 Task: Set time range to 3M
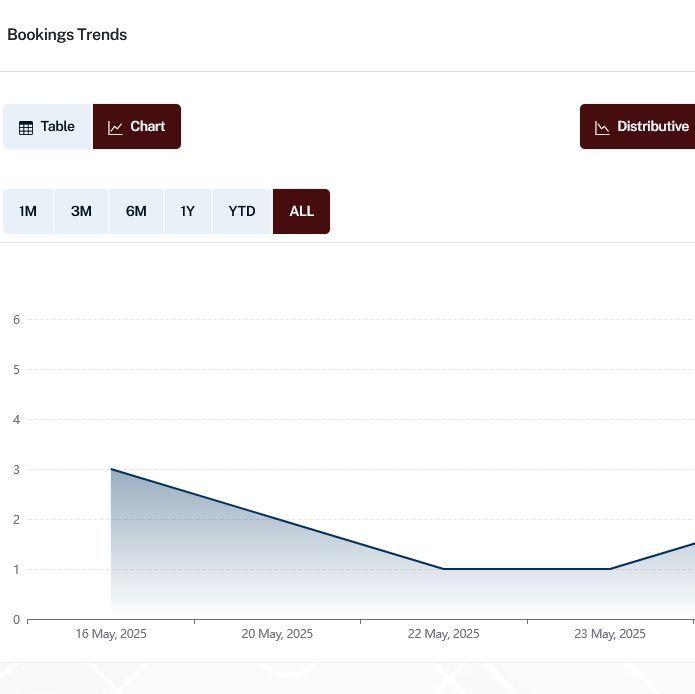(x=81, y=211)
